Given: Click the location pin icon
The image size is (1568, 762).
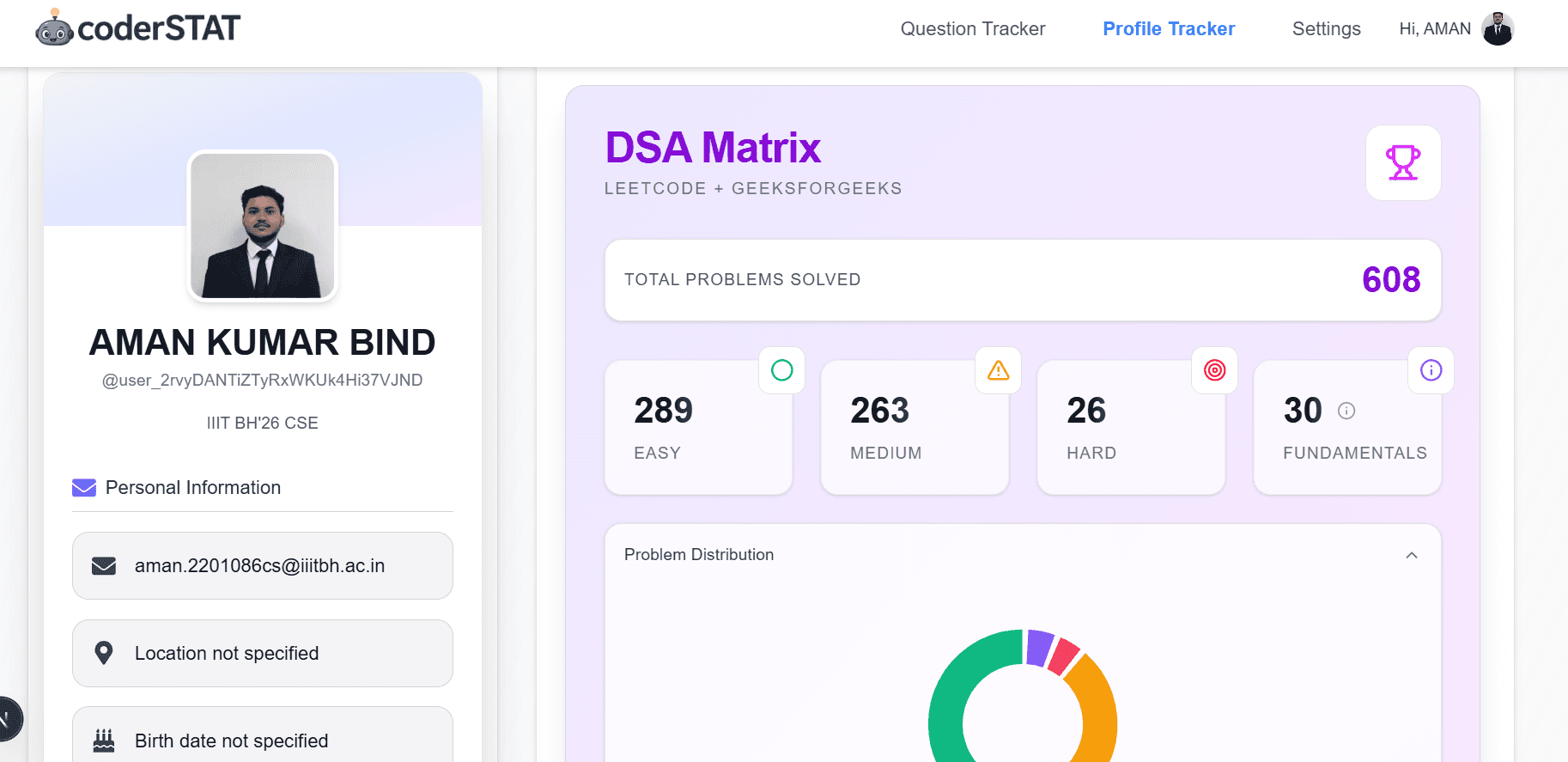Looking at the screenshot, I should [104, 653].
